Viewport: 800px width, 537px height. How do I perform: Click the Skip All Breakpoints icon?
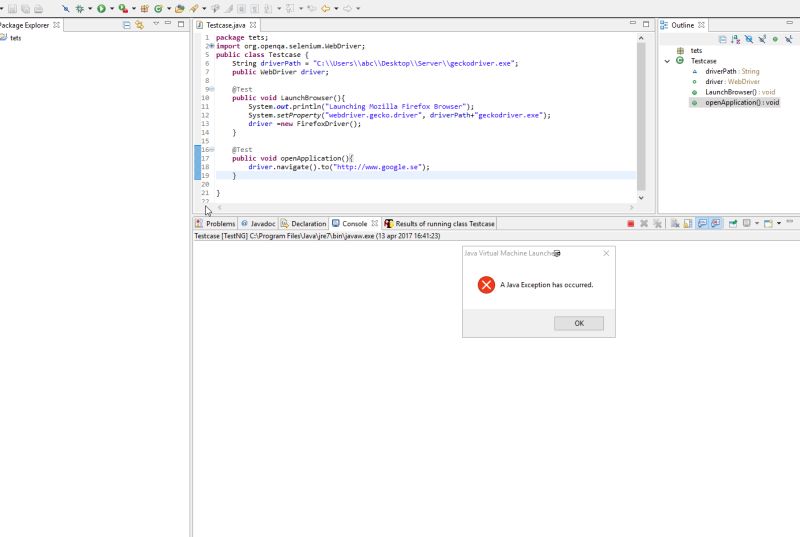click(65, 9)
